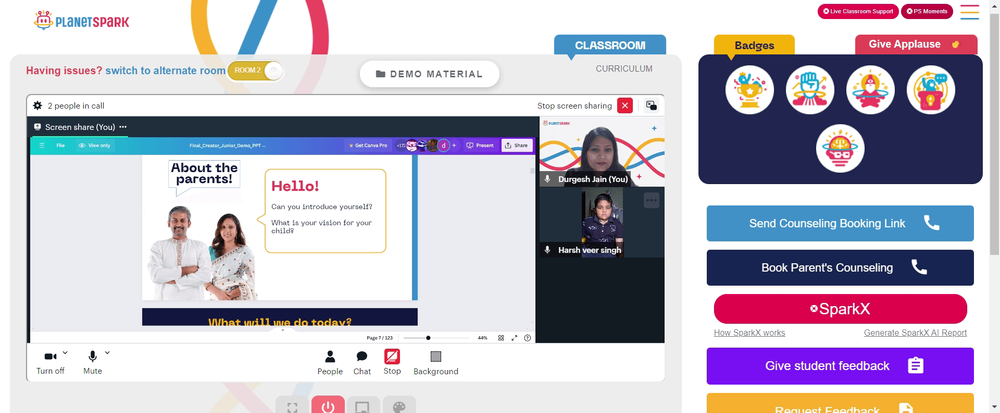The image size is (1000, 413).
Task: Open the How SparkX works link
Action: 749,333
